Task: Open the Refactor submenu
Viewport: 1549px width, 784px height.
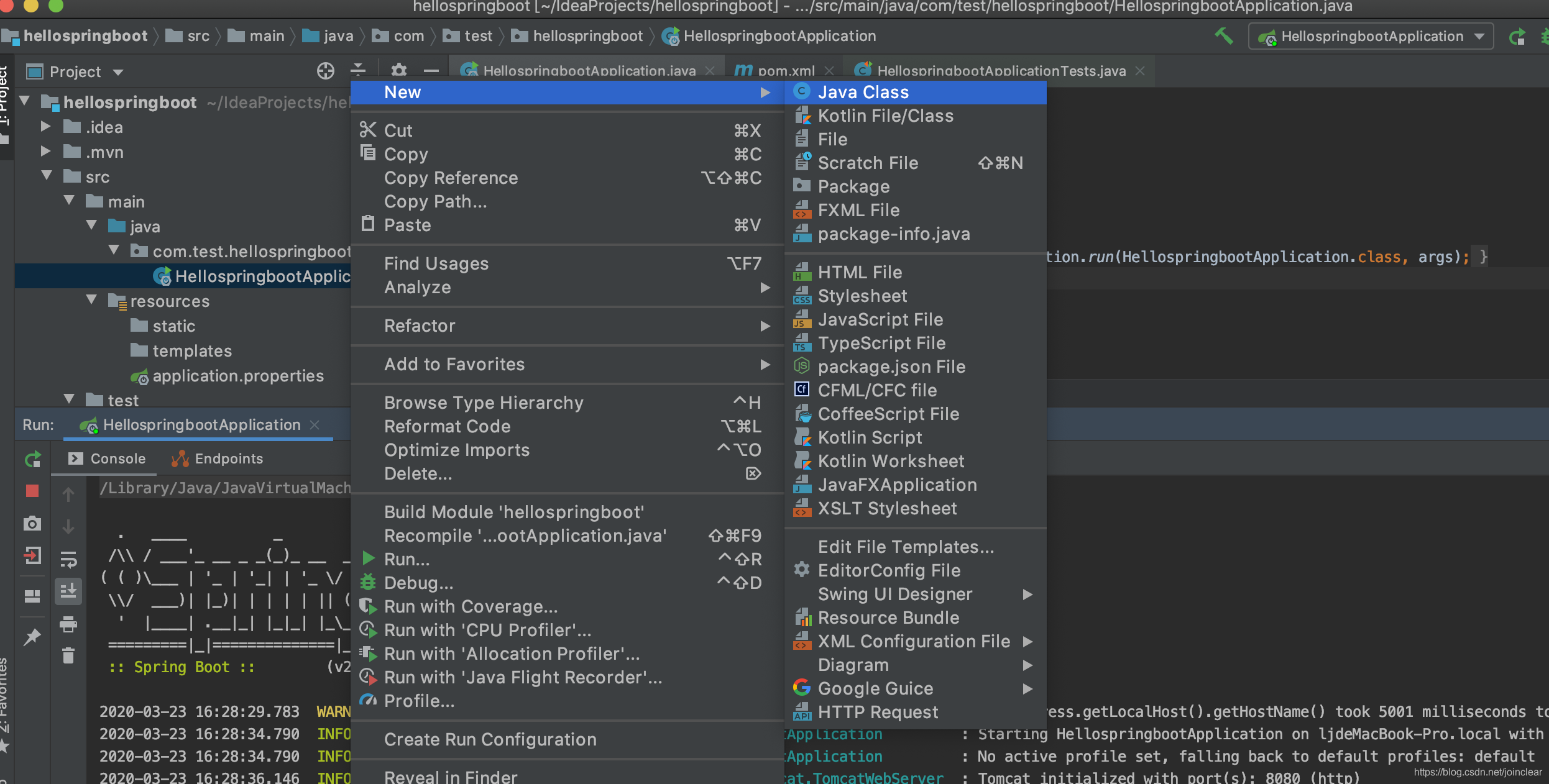Action: pyautogui.click(x=567, y=326)
